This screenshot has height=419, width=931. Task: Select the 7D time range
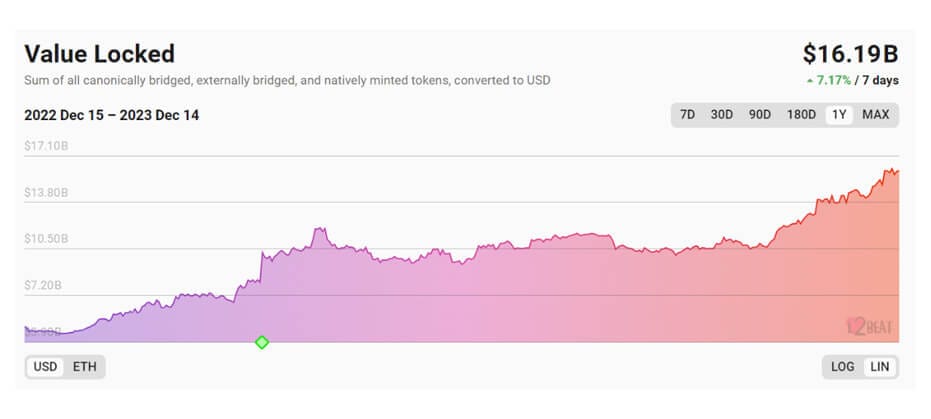(x=688, y=115)
